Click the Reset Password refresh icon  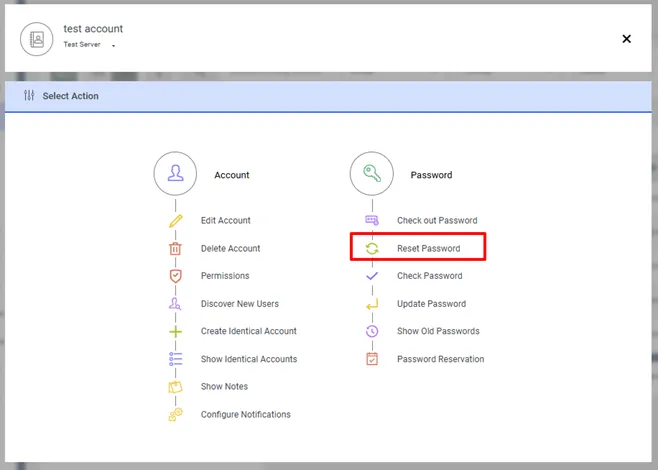[372, 248]
